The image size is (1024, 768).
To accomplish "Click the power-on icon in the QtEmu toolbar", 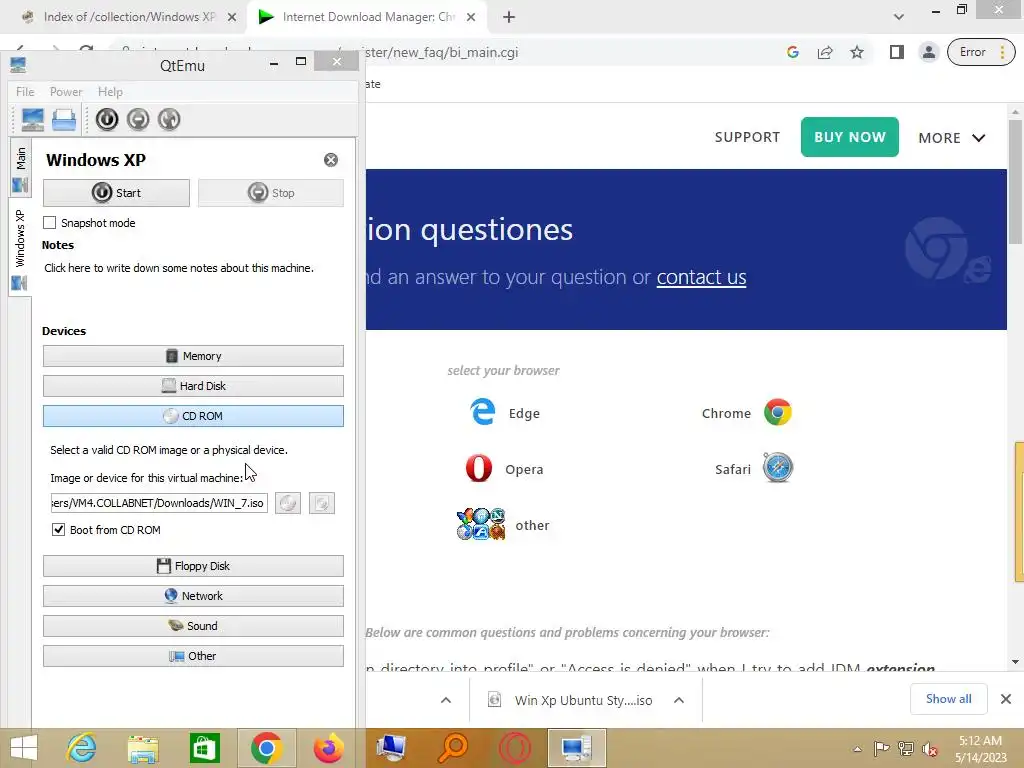I will point(107,120).
